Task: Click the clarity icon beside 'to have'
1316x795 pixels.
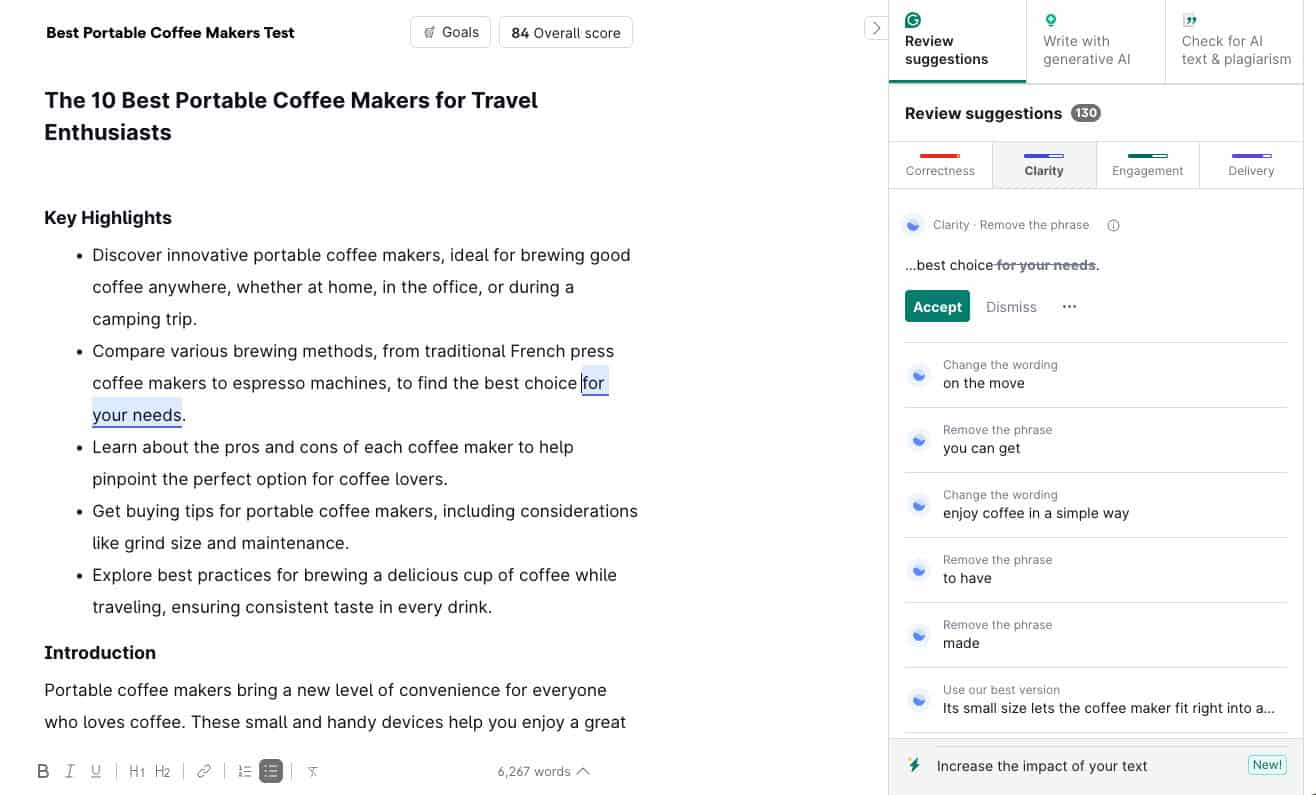Action: tap(918, 570)
